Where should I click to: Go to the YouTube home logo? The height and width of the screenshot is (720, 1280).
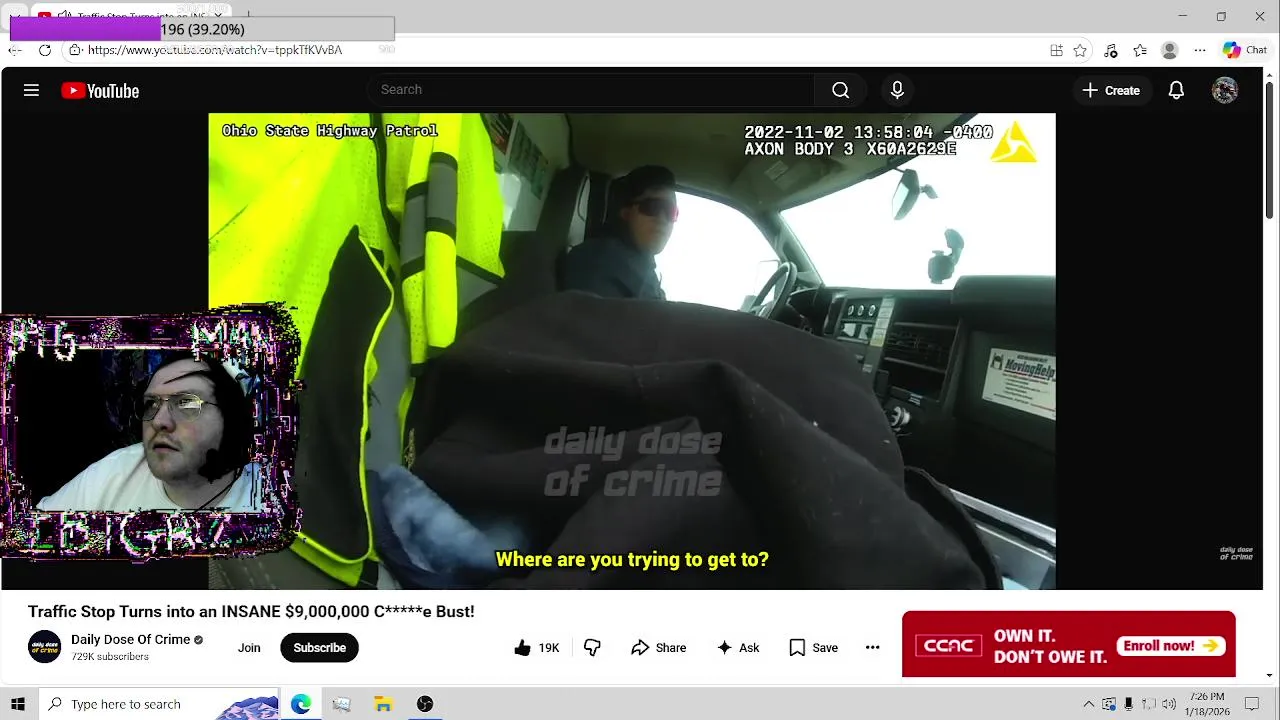(x=100, y=91)
